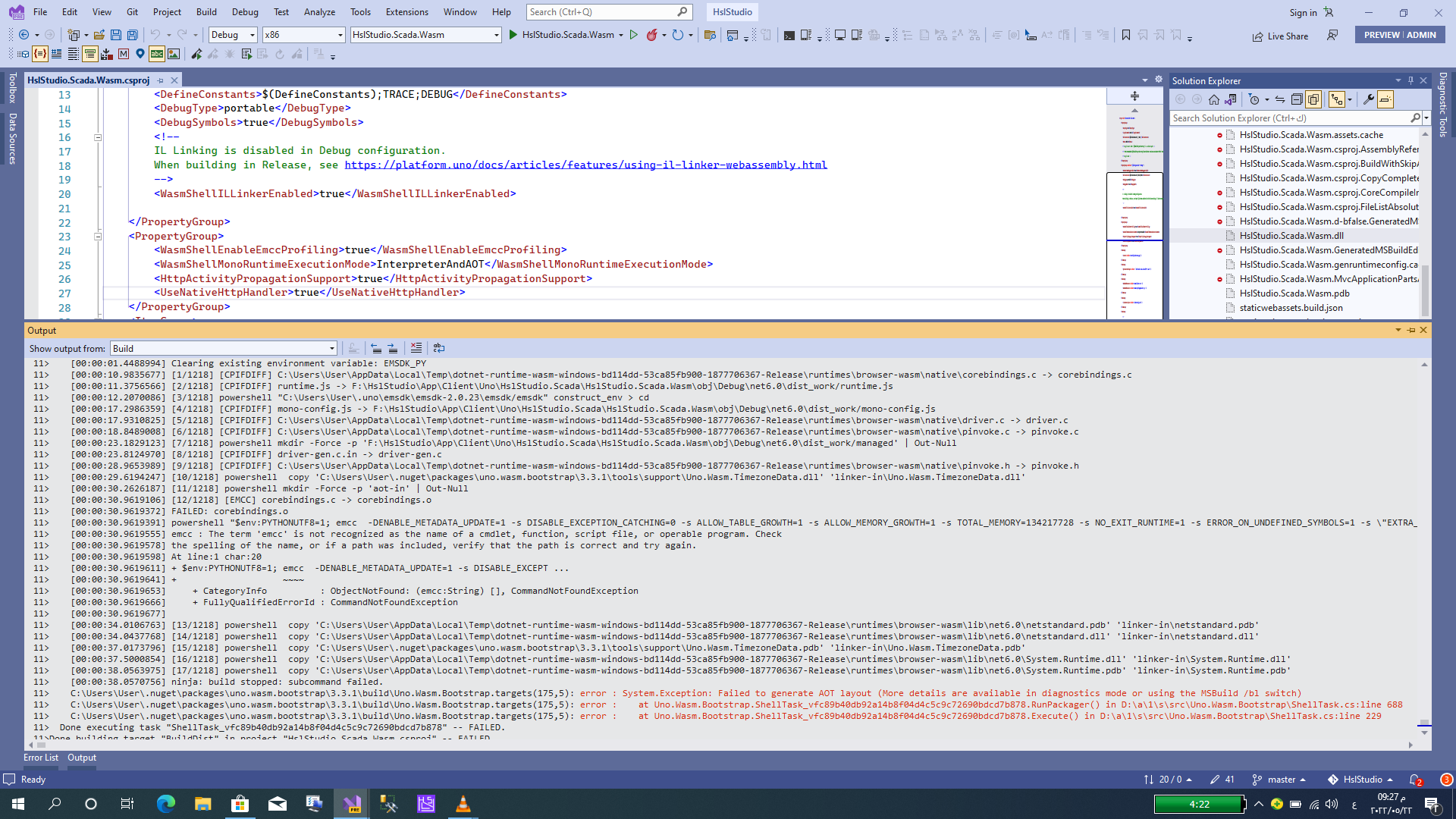The height and width of the screenshot is (819, 1456).
Task: Toggle the curly-braces highlighted toolbar button
Action: pos(39,54)
